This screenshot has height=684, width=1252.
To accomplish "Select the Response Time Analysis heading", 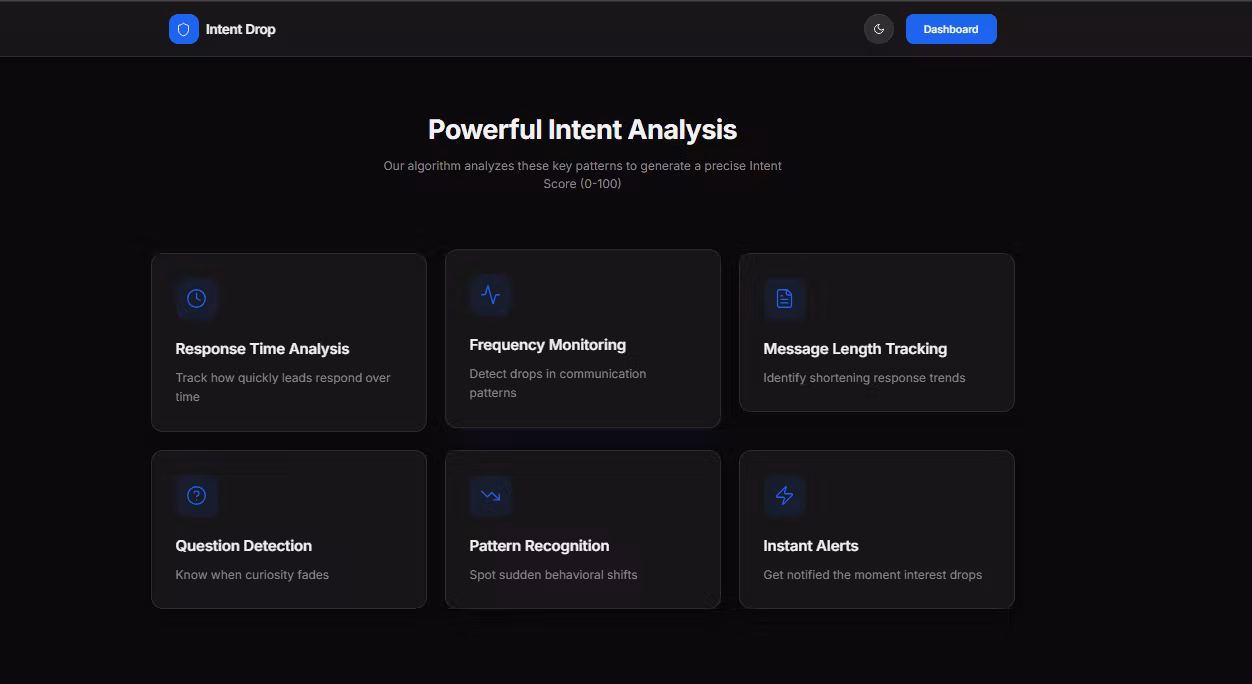I will 262,349.
